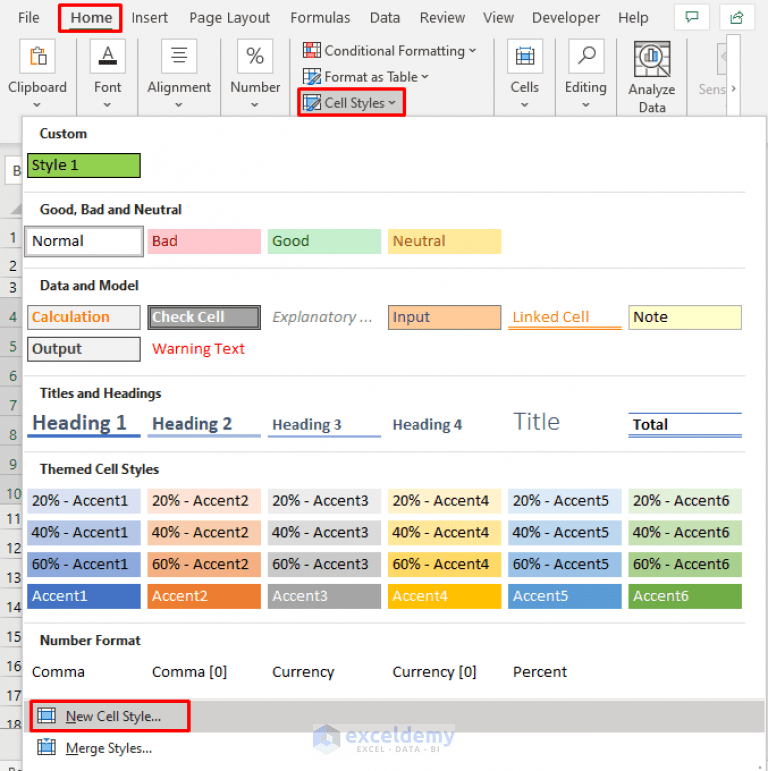Apply the Note cell style

685,317
